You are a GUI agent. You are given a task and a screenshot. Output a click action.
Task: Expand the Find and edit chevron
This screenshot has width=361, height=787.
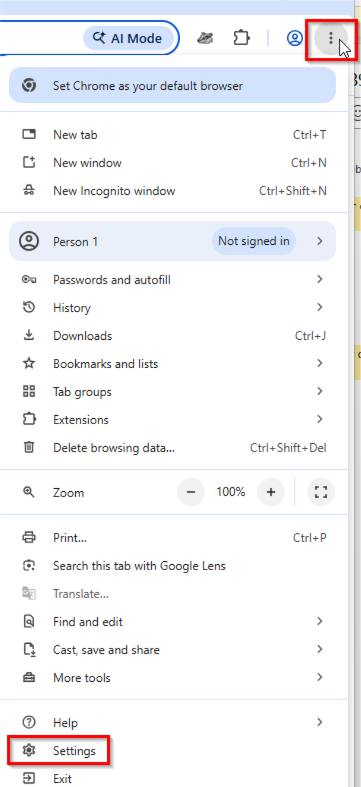[x=320, y=622]
